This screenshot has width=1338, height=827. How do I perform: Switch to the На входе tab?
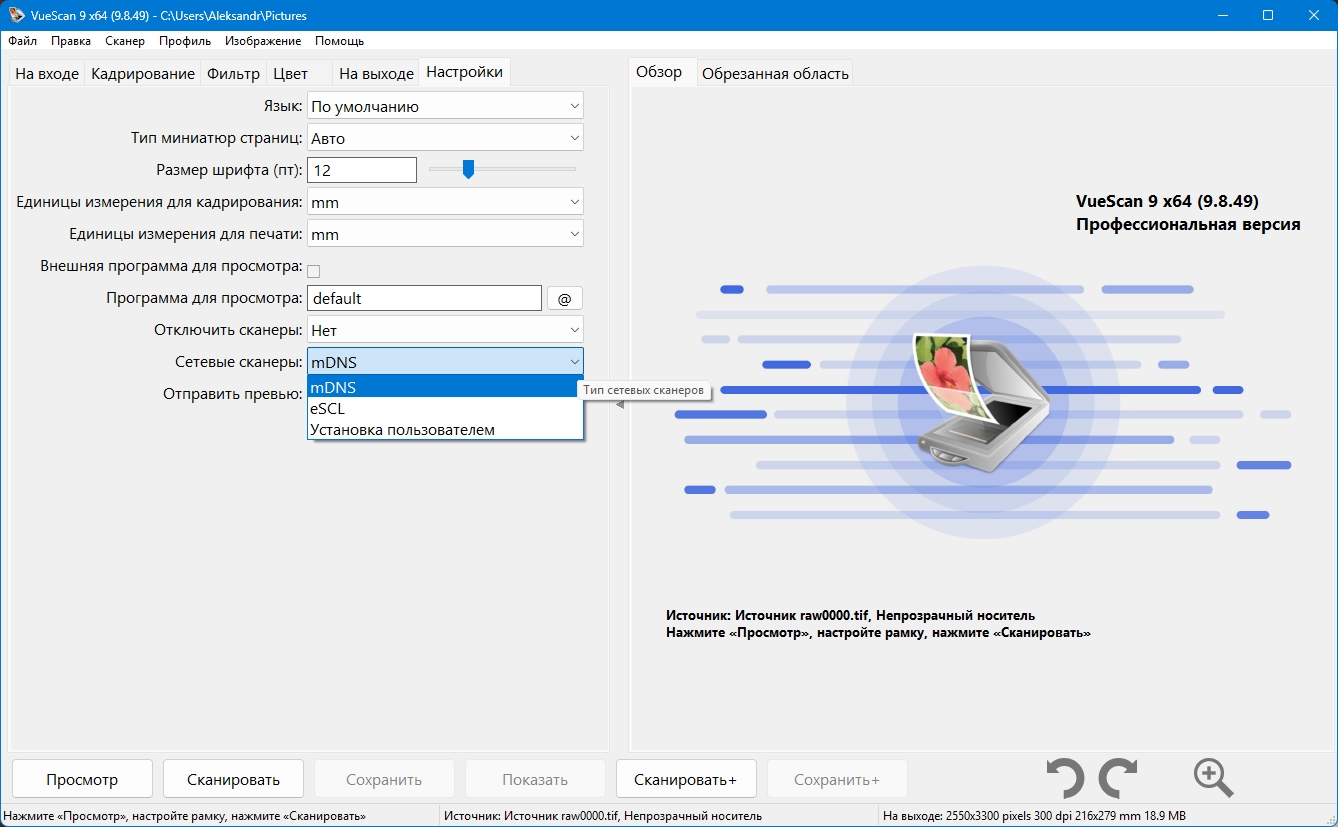coord(47,74)
